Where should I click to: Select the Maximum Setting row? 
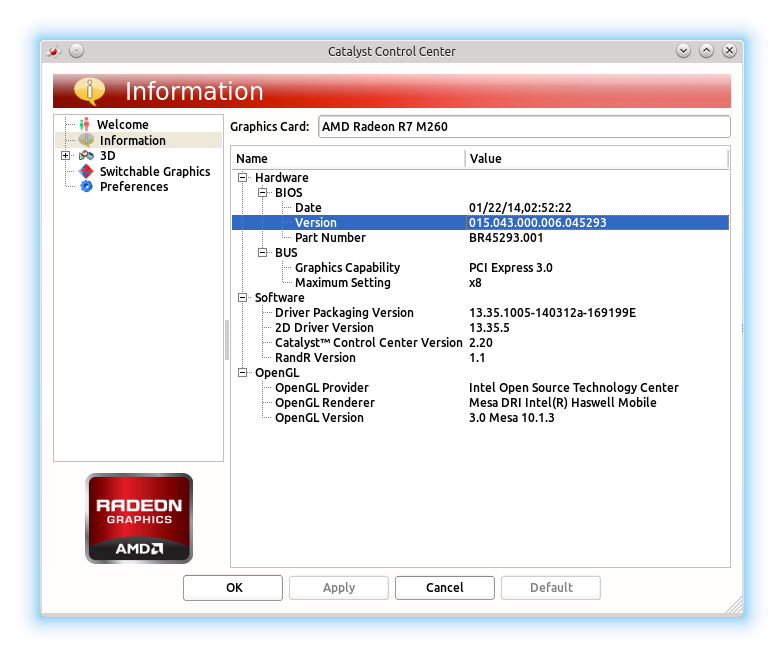point(480,282)
